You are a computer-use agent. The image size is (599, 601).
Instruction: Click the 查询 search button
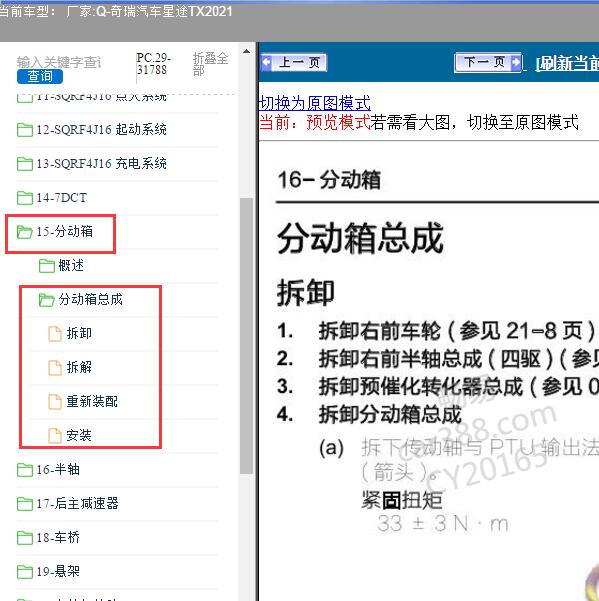click(x=40, y=76)
